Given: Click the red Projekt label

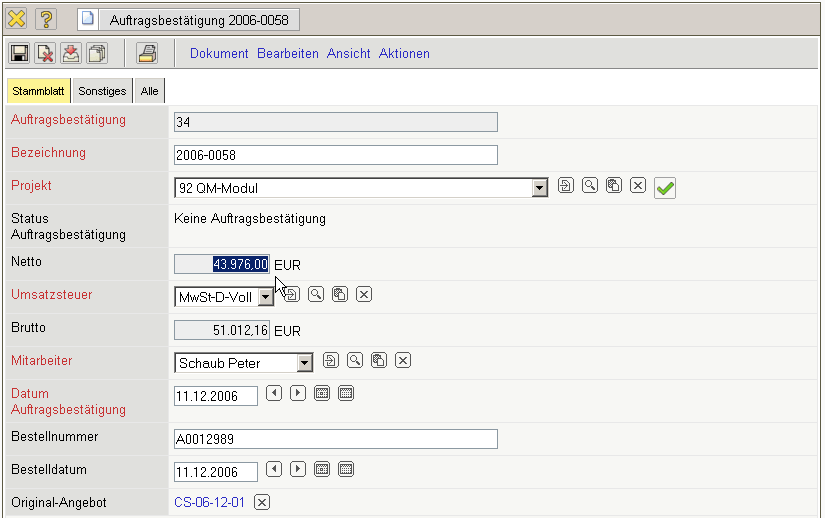Looking at the screenshot, I should pos(31,186).
